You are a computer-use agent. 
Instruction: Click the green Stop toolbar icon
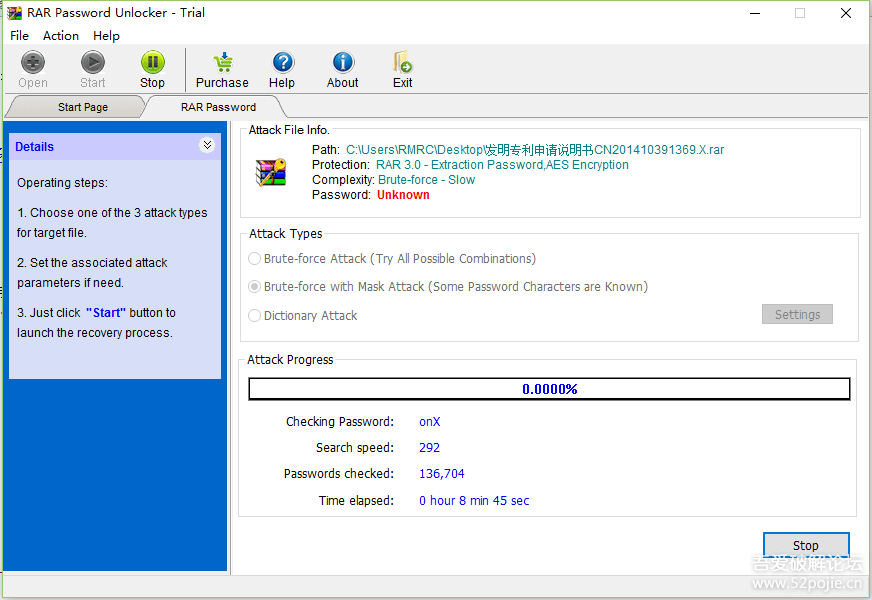click(152, 63)
